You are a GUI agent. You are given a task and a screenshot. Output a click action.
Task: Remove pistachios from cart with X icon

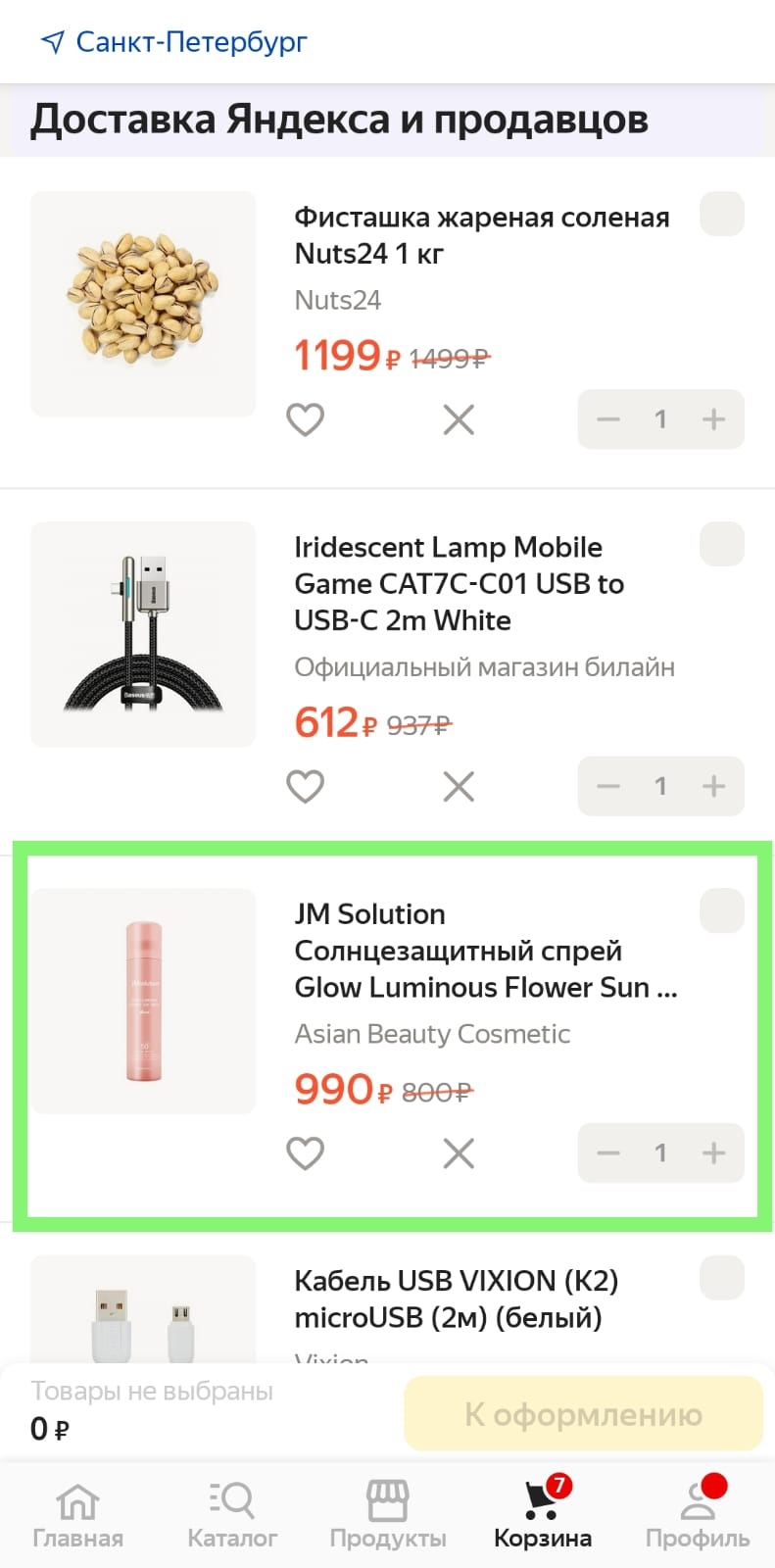pos(459,420)
